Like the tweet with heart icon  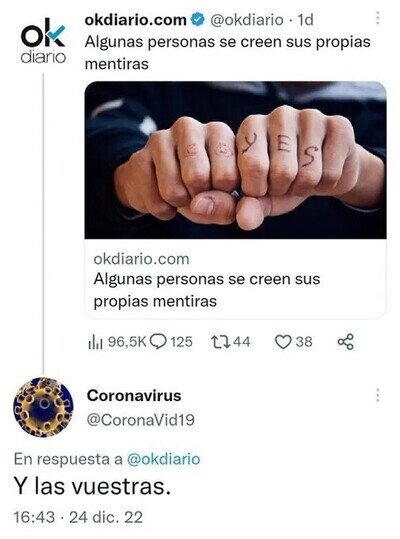pyautogui.click(x=284, y=342)
